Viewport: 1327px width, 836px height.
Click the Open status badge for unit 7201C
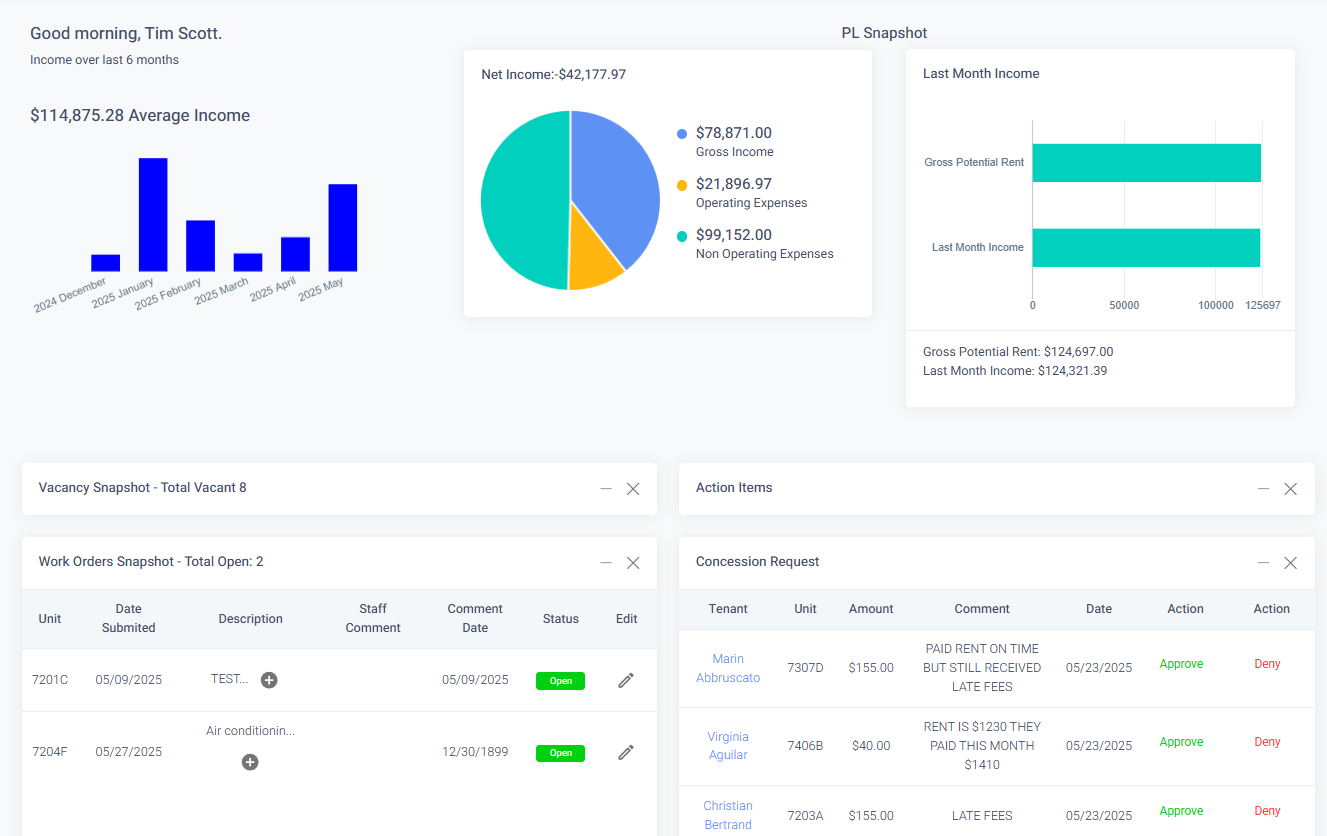560,680
